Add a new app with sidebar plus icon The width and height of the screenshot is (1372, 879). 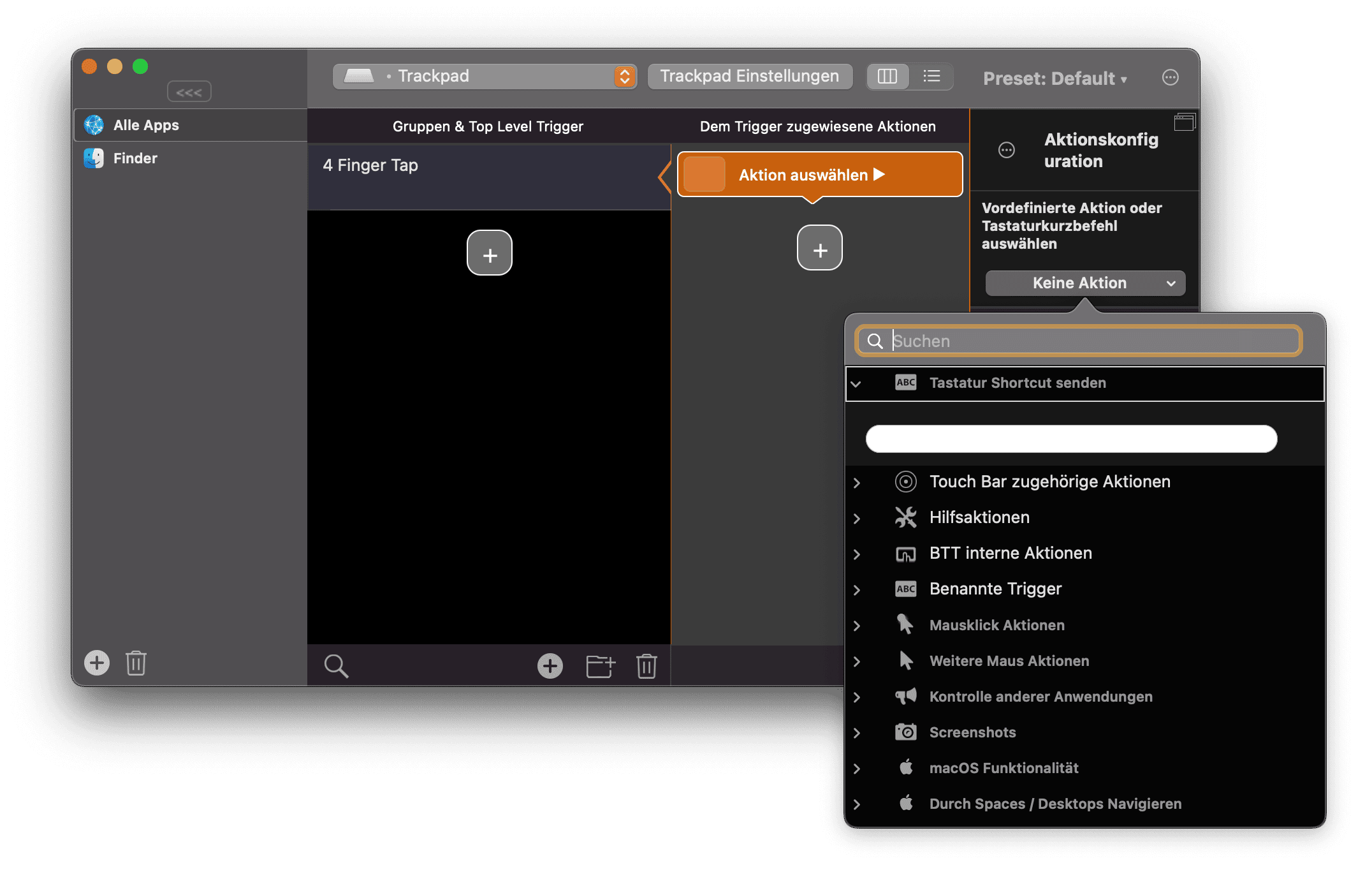tap(97, 663)
